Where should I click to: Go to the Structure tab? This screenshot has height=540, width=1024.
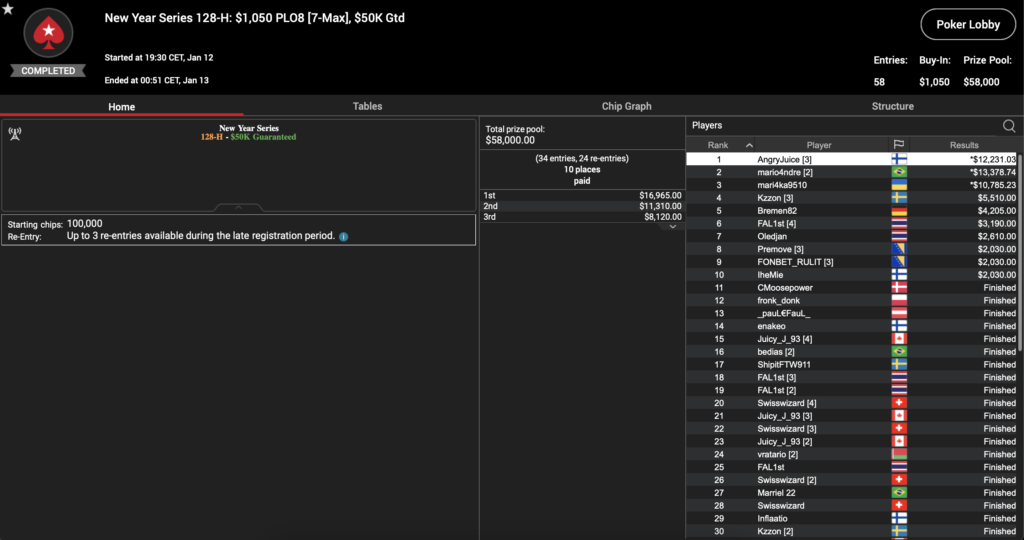pos(892,106)
